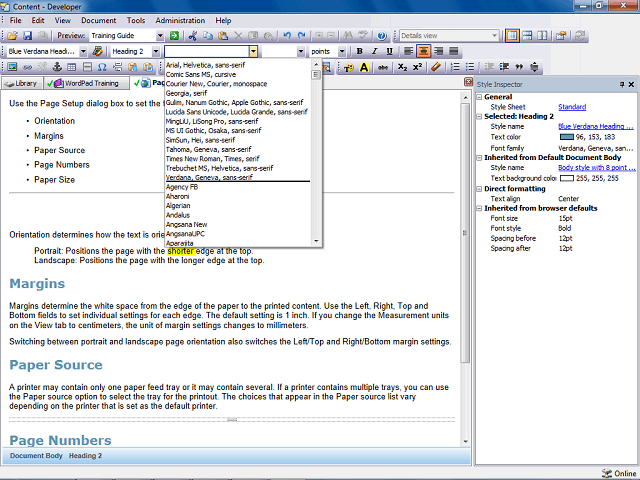Image resolution: width=640 pixels, height=480 pixels.
Task: Click the subscript X2 icon
Action: click(402, 67)
